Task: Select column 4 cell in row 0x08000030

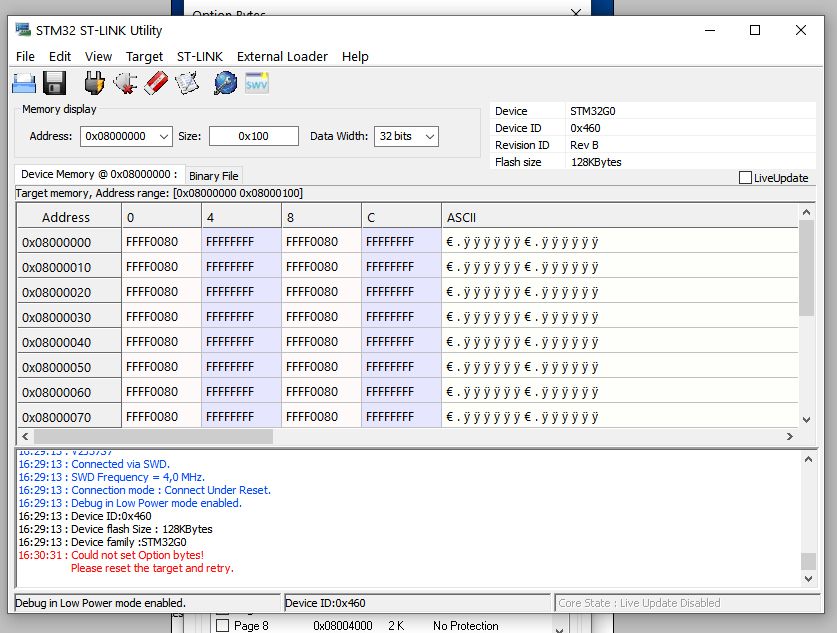Action: 241,317
